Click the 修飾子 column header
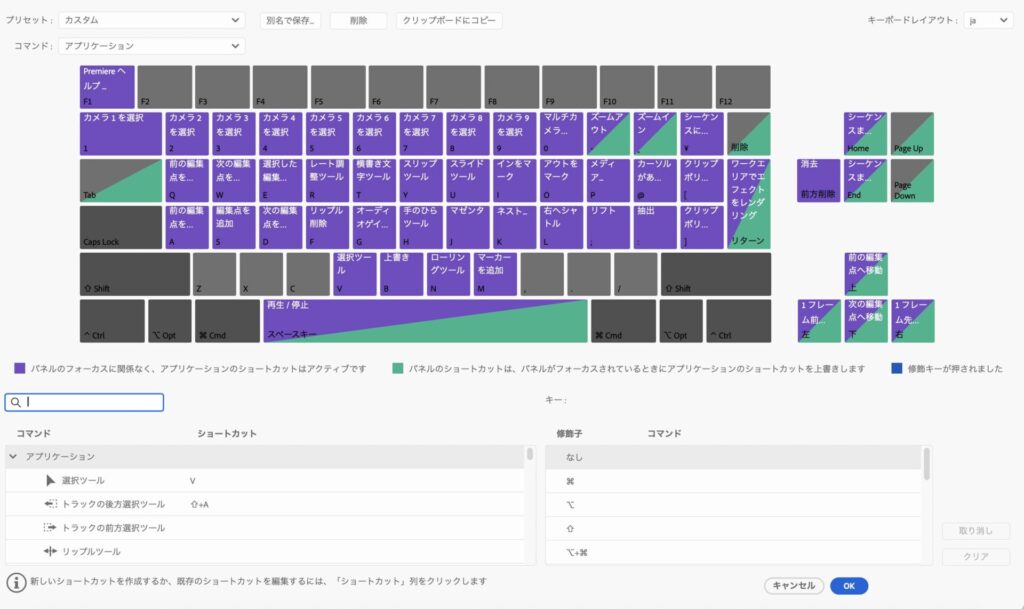 click(x=569, y=433)
